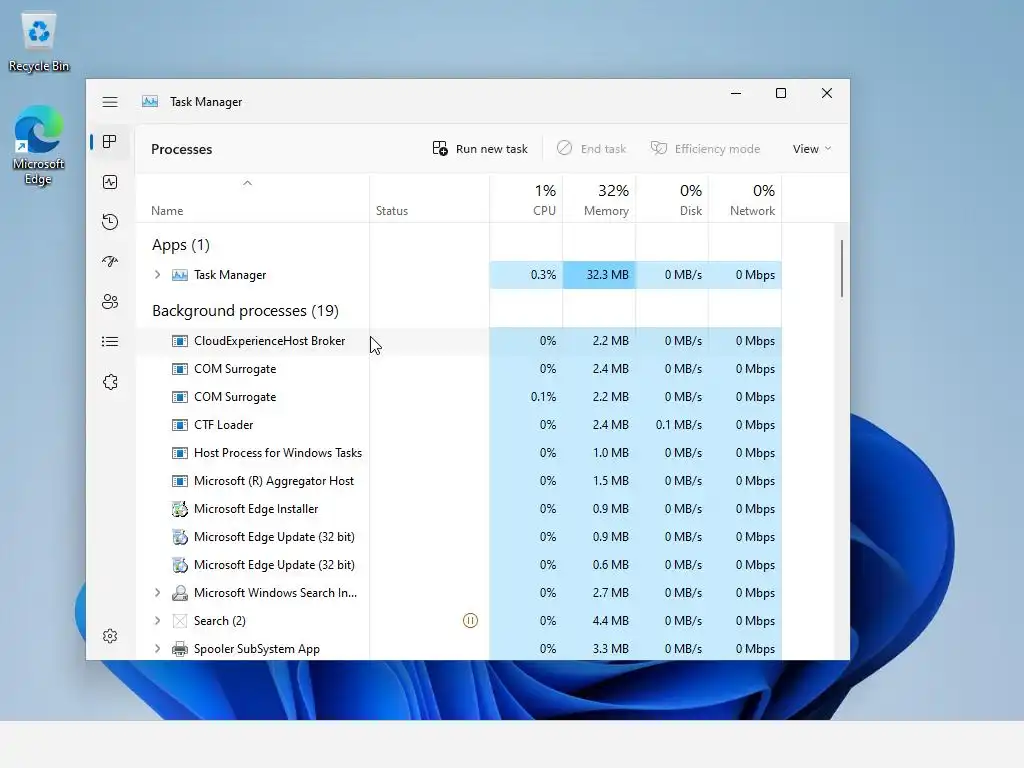Viewport: 1024px width, 768px height.
Task: Click the Microsoft (R) Aggregator Host icon
Action: click(x=180, y=481)
